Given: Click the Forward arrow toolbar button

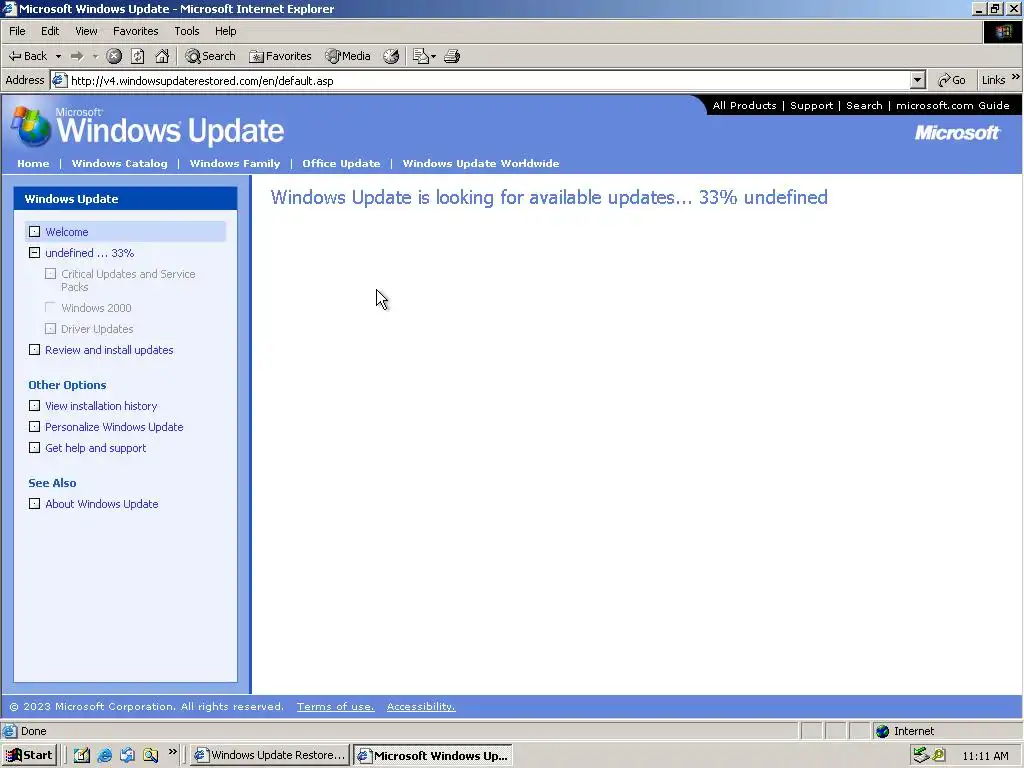Looking at the screenshot, I should tap(77, 56).
